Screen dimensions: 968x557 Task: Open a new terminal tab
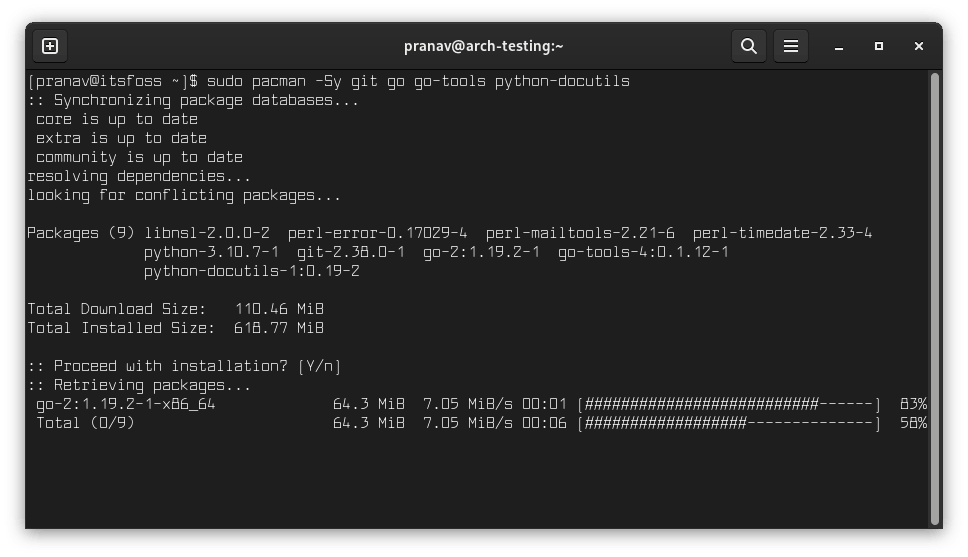point(51,46)
